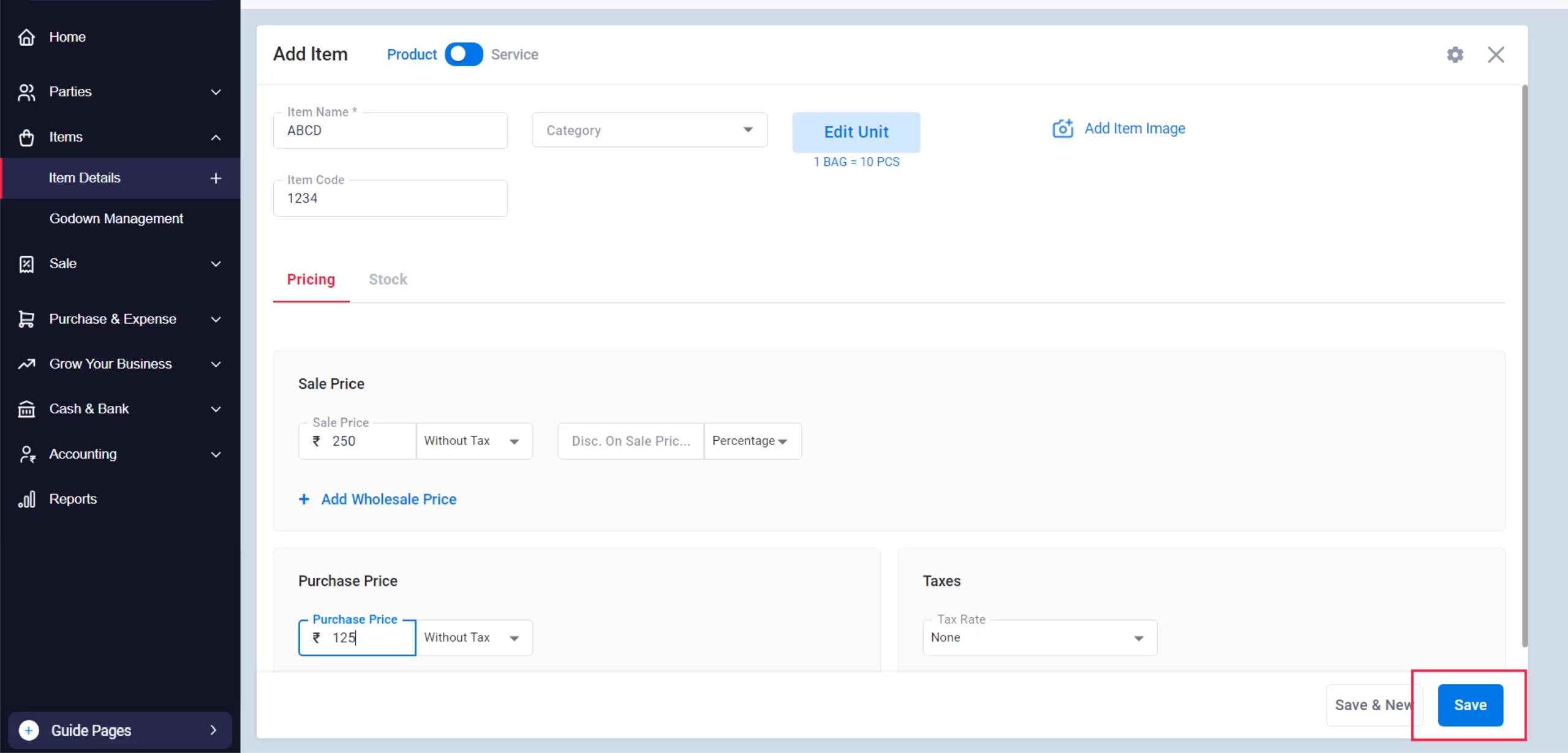Image resolution: width=1568 pixels, height=753 pixels.
Task: Click the Item Code input field
Action: tap(390, 198)
